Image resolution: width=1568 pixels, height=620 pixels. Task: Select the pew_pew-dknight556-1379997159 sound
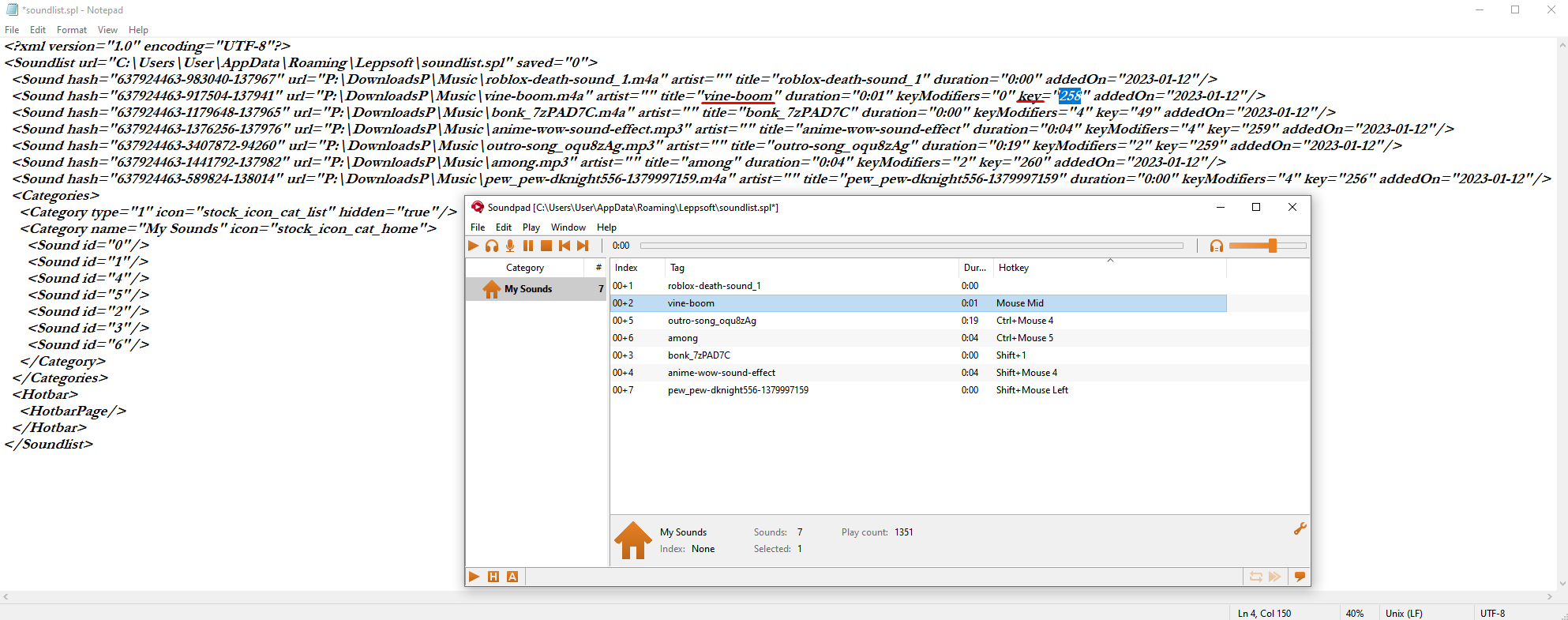coord(918,390)
